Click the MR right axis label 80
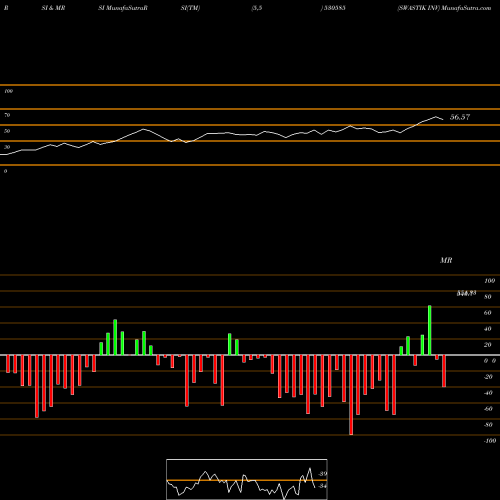This screenshot has width=500, height=500. pyautogui.click(x=488, y=297)
